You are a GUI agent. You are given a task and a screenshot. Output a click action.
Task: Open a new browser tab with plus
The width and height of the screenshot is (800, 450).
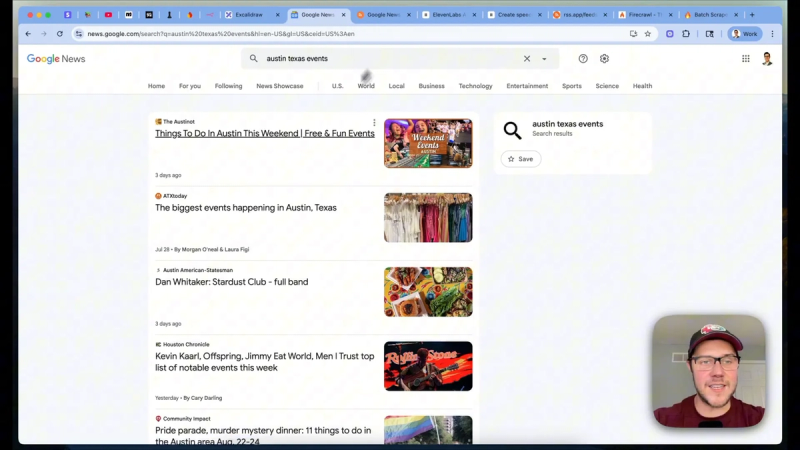752,15
